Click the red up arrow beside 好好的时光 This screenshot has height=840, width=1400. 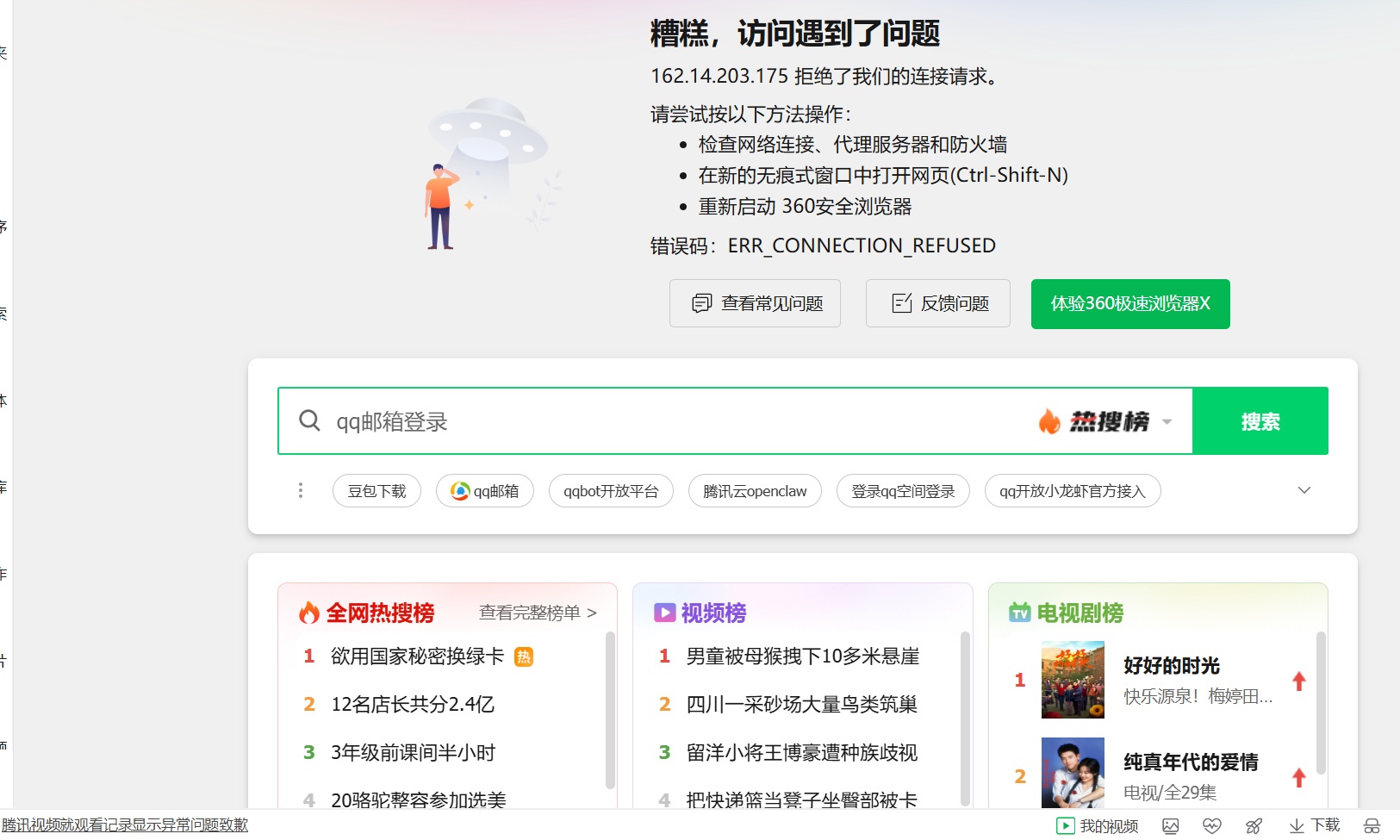click(x=1299, y=681)
